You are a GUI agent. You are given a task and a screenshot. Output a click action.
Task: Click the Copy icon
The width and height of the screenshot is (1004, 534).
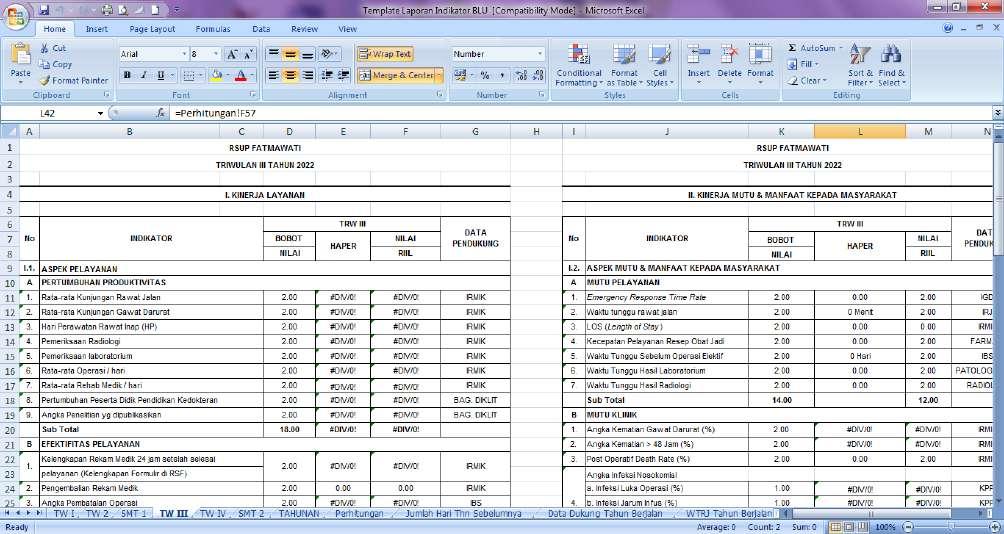click(45, 64)
